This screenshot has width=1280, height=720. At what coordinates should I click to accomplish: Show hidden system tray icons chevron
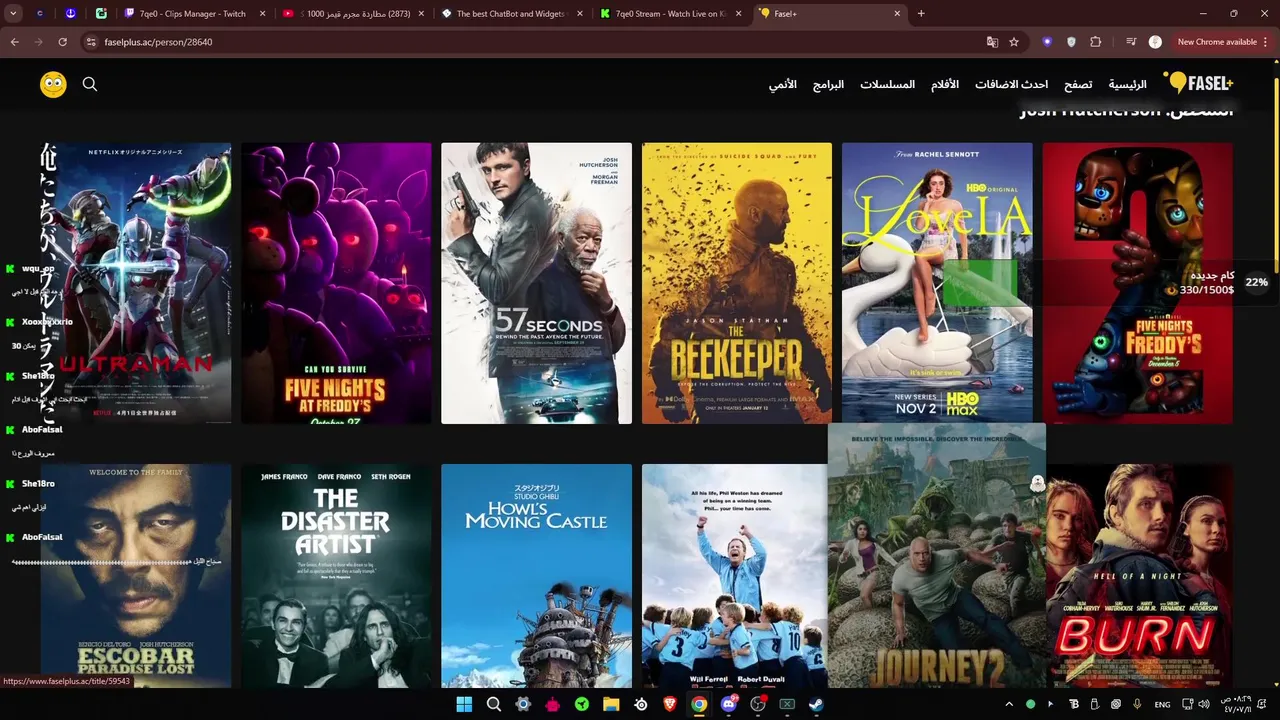(x=1009, y=704)
